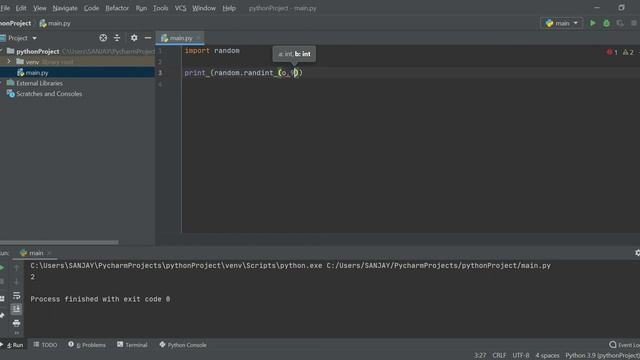The width and height of the screenshot is (640, 360).
Task: Close the main.py editor tab
Action: (x=198, y=38)
